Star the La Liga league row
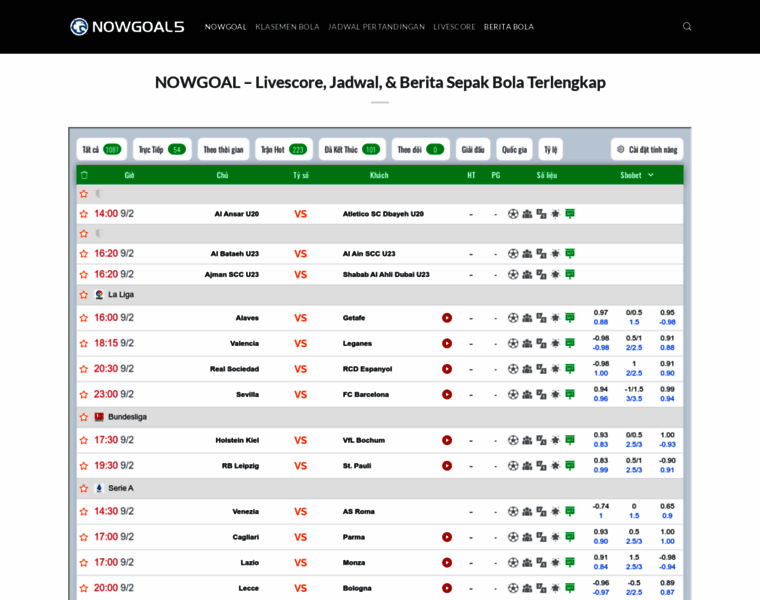The width and height of the screenshot is (760, 600). point(84,295)
